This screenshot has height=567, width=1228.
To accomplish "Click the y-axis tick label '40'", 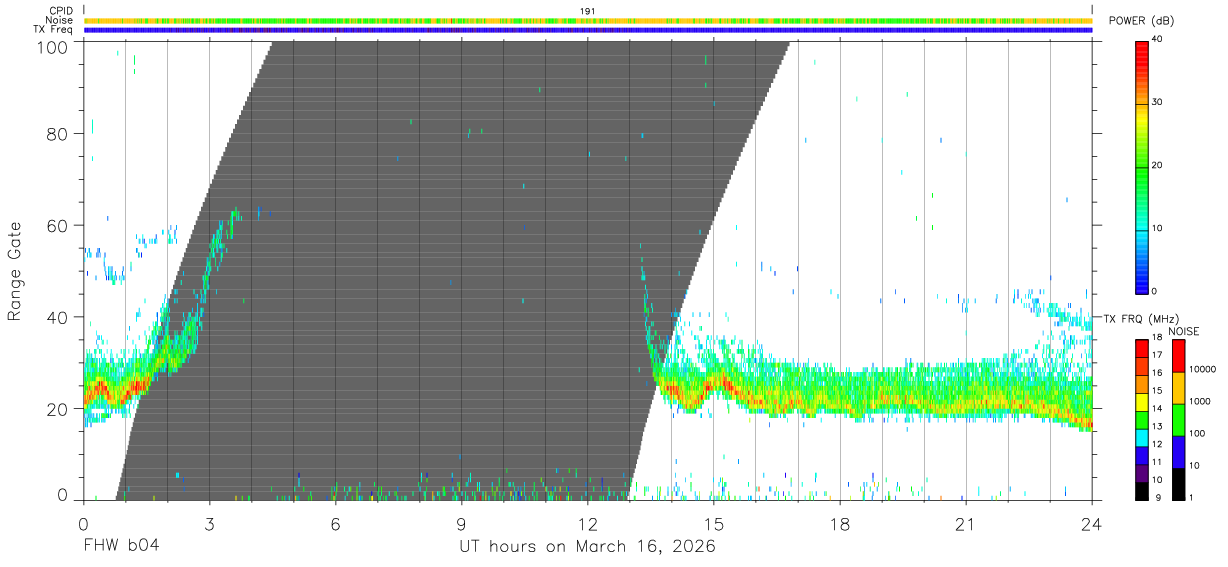I will pyautogui.click(x=59, y=317).
